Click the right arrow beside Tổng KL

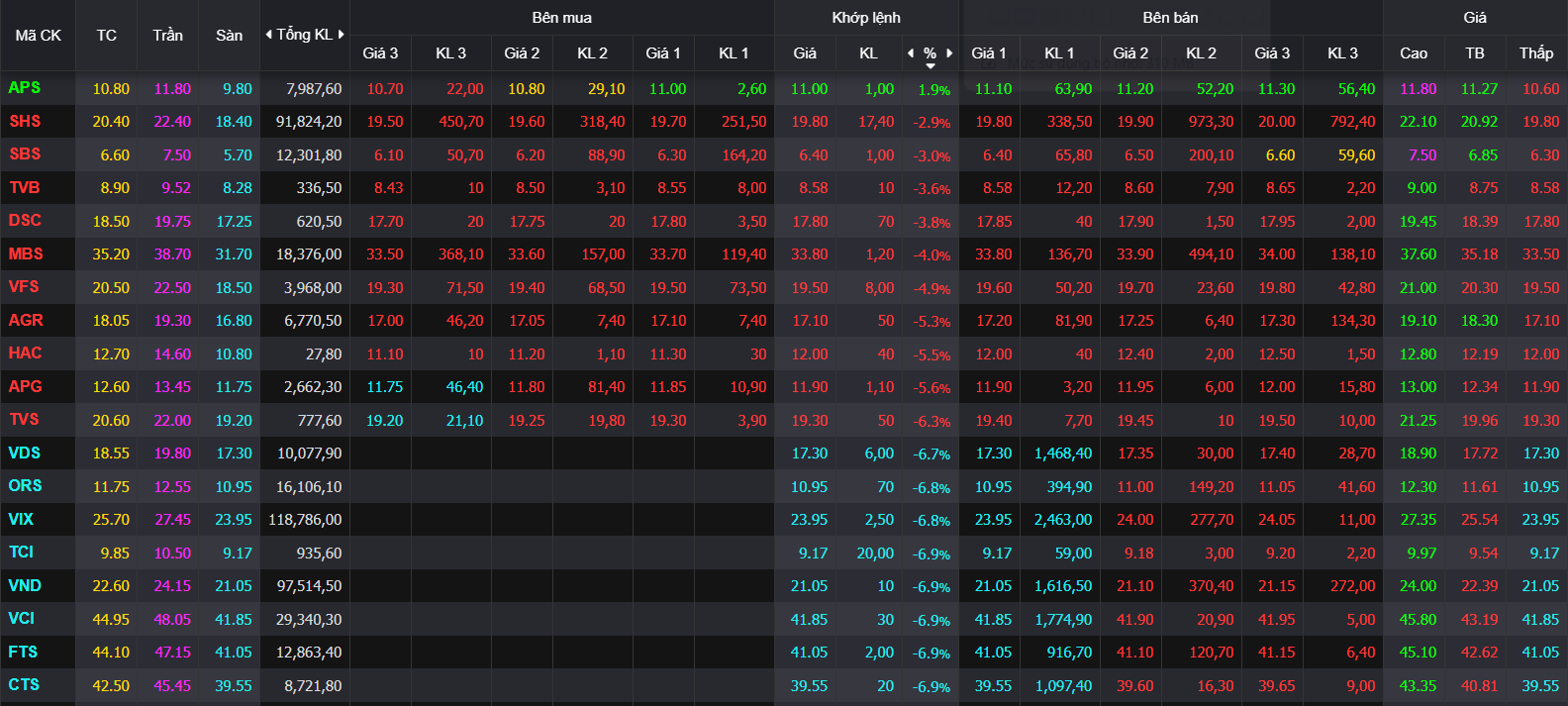click(x=342, y=35)
